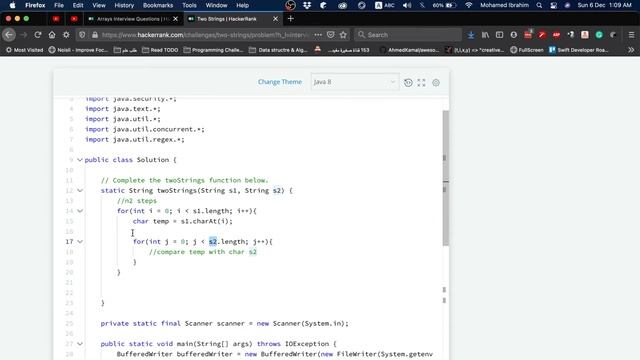The width and height of the screenshot is (640, 360).
Task: Open the page actions three-dot menu
Action: pyautogui.click(x=318, y=35)
